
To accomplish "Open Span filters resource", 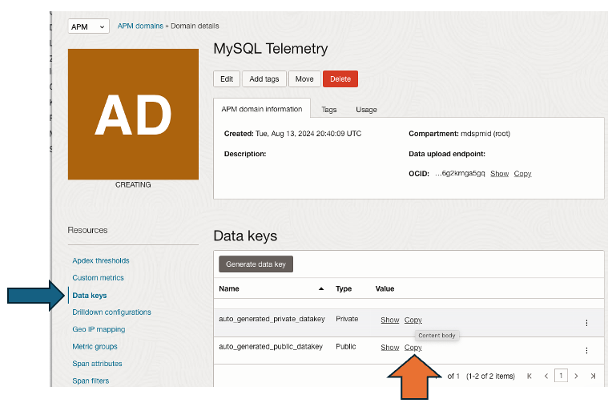I will click(x=91, y=381).
